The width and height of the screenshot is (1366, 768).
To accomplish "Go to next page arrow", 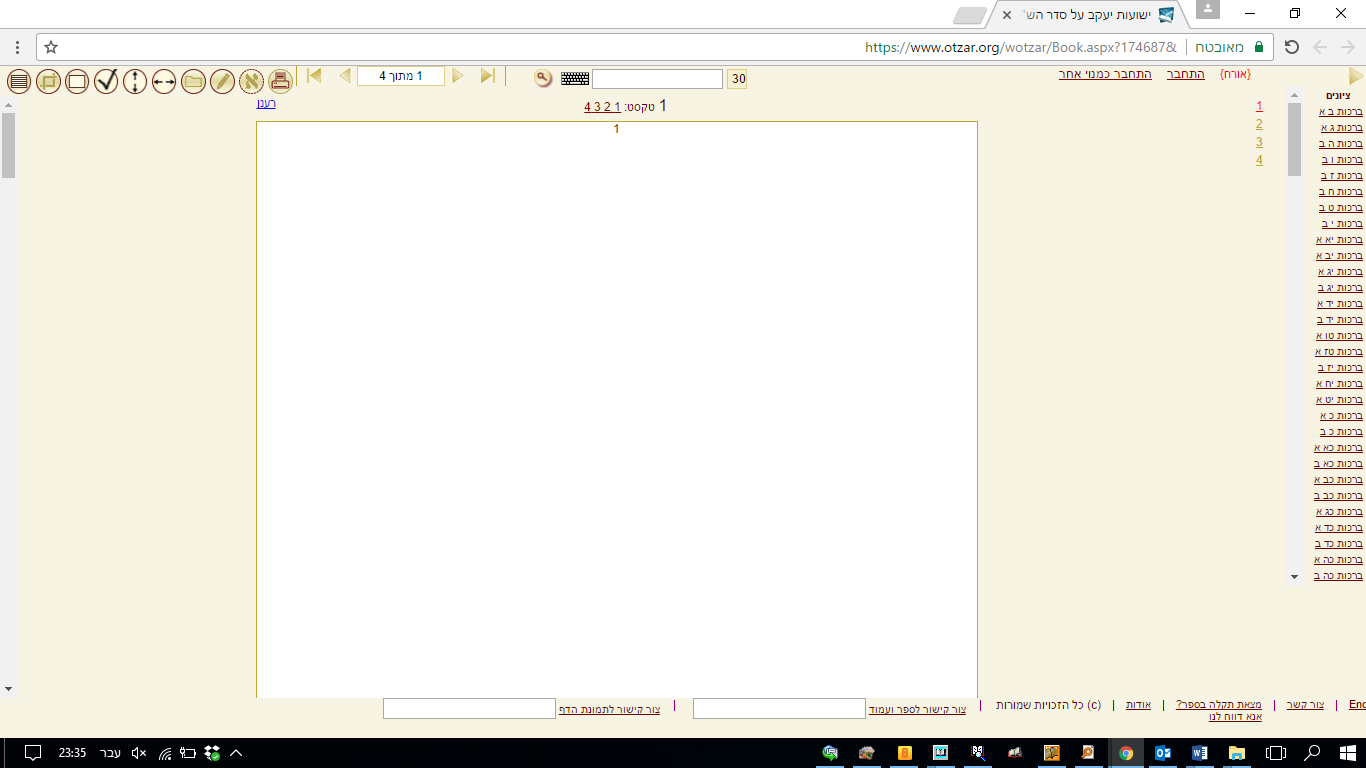I will 458,76.
